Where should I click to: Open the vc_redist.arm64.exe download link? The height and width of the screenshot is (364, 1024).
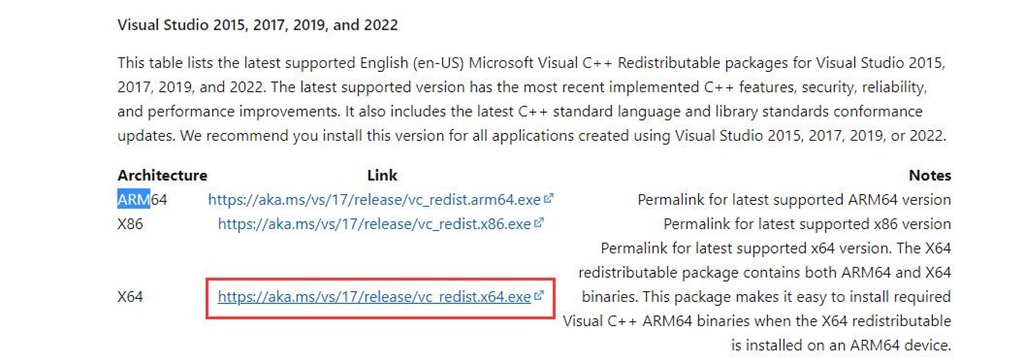(376, 199)
